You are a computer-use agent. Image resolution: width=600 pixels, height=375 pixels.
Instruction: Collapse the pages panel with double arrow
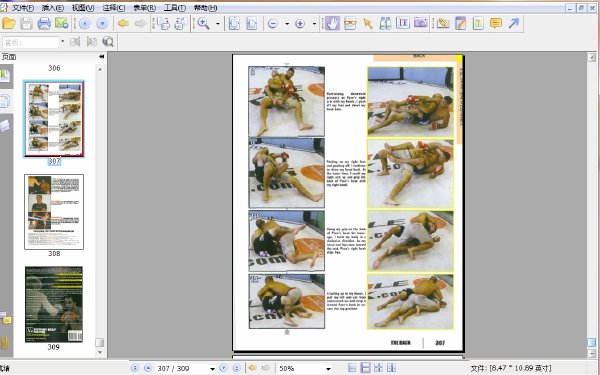101,57
